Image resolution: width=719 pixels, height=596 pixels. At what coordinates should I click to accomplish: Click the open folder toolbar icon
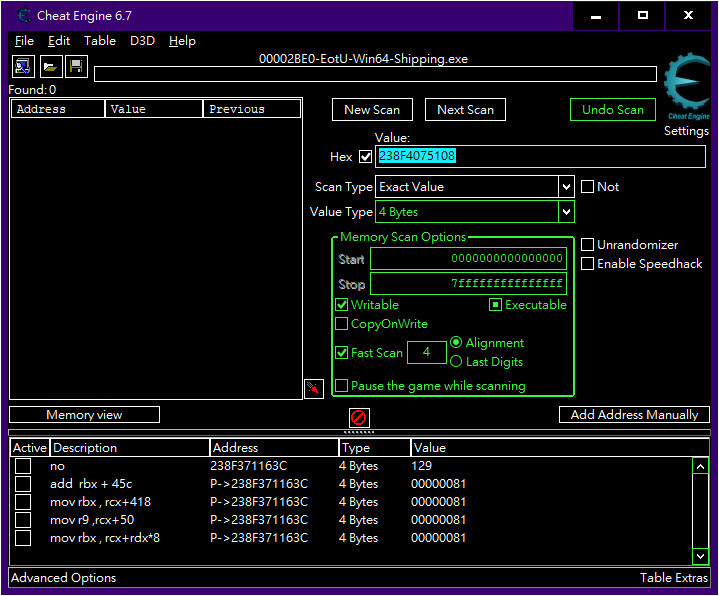(x=50, y=67)
